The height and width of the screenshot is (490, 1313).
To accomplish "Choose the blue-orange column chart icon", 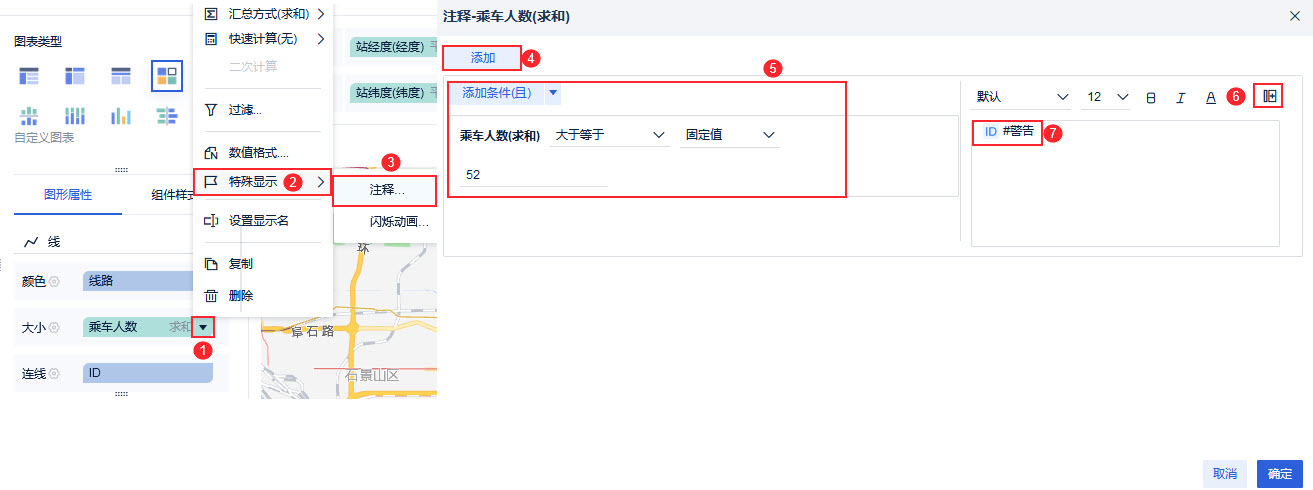I will click(121, 116).
